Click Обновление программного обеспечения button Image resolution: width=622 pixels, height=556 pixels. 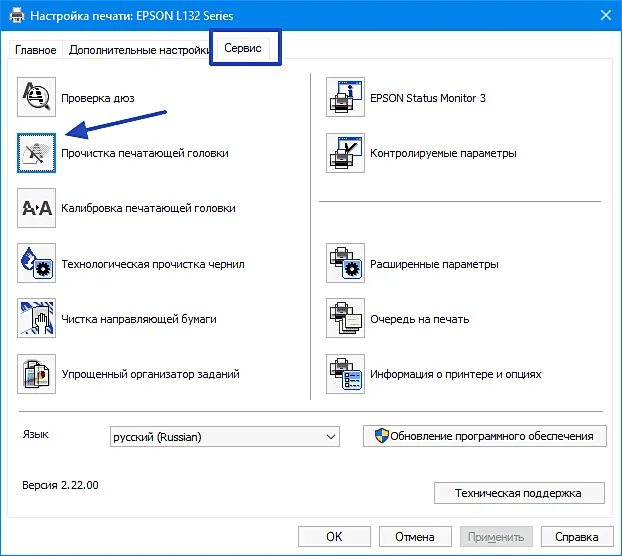click(x=485, y=436)
